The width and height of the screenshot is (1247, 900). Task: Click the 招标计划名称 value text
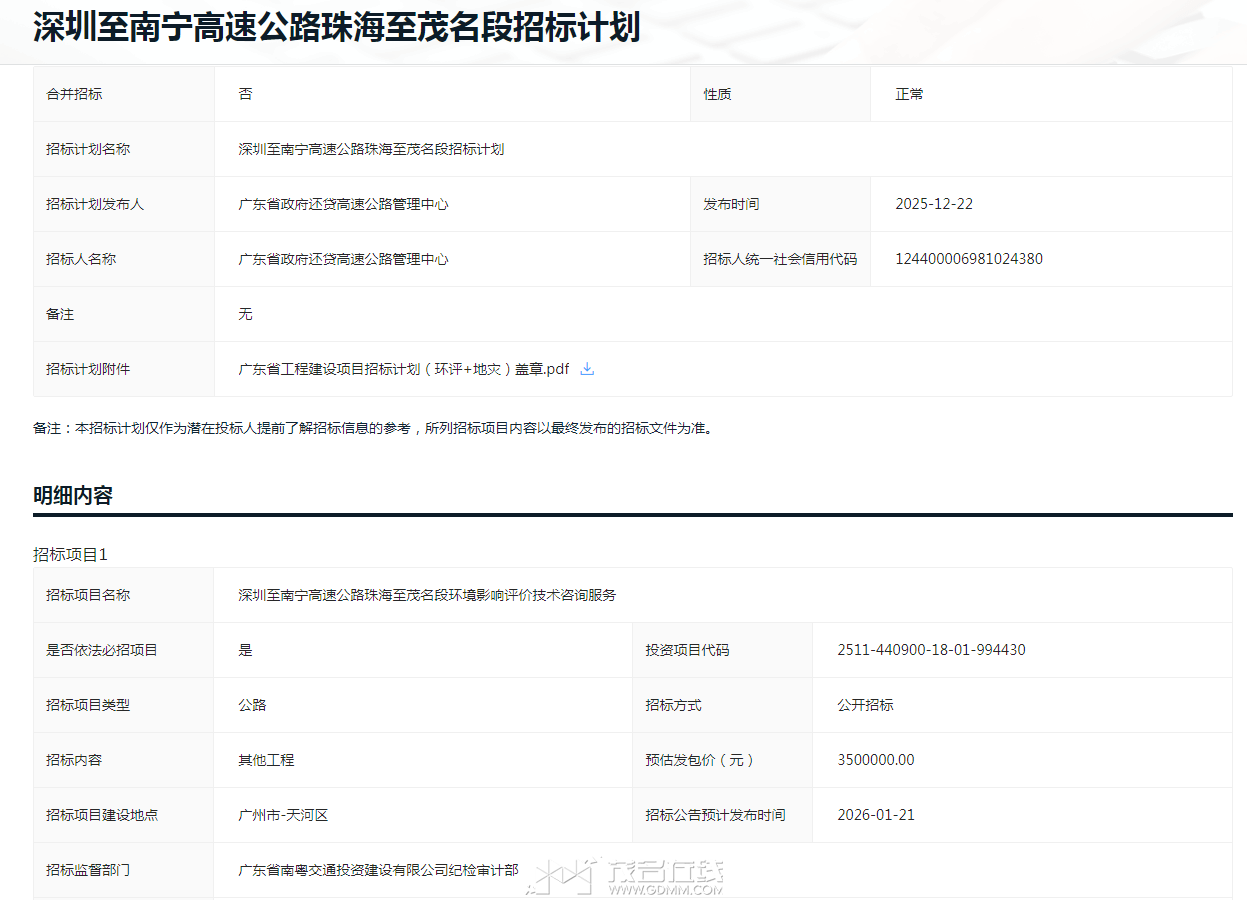(x=370, y=149)
